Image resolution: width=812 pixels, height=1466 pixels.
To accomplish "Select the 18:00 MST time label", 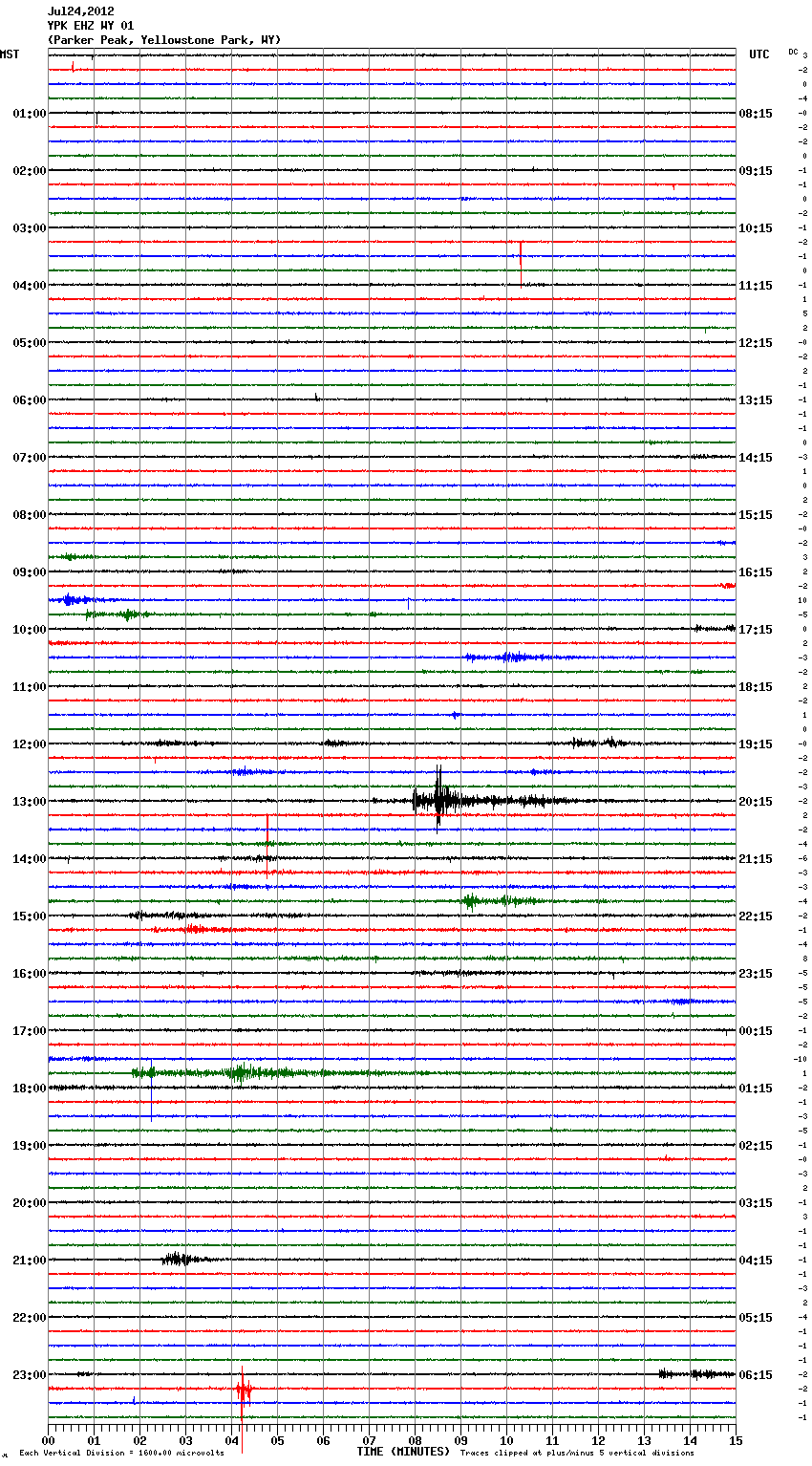I will (x=29, y=1089).
